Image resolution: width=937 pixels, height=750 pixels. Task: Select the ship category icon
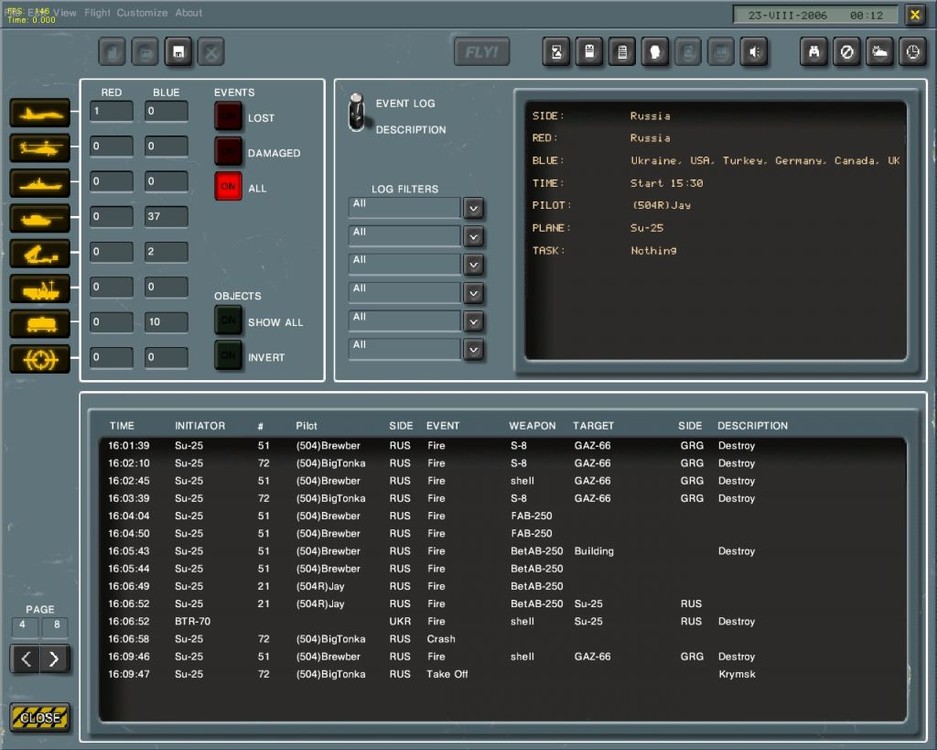coord(40,183)
